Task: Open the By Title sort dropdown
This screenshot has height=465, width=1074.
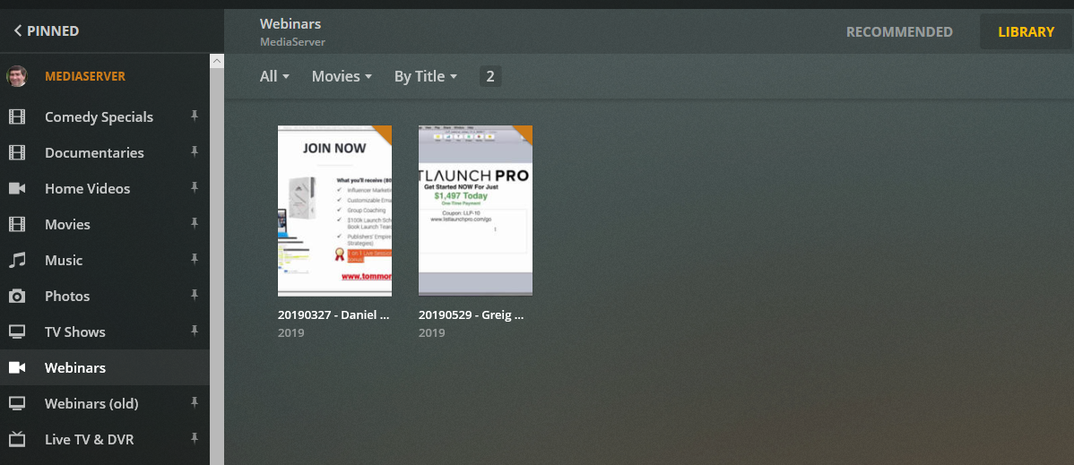Action: point(425,77)
